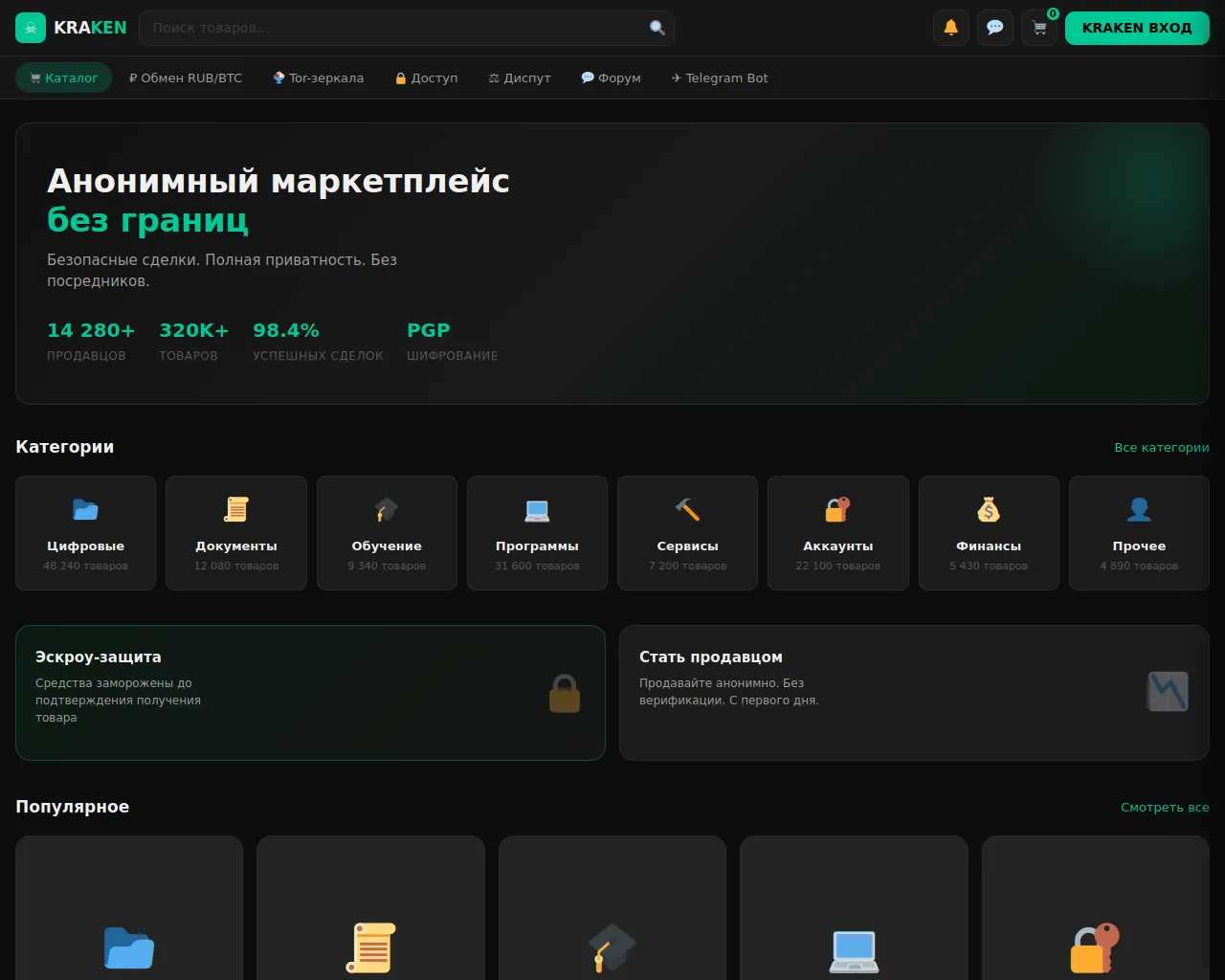Click the padlock icon in Эскроу-защита card
This screenshot has width=1225, height=980.
565,693
